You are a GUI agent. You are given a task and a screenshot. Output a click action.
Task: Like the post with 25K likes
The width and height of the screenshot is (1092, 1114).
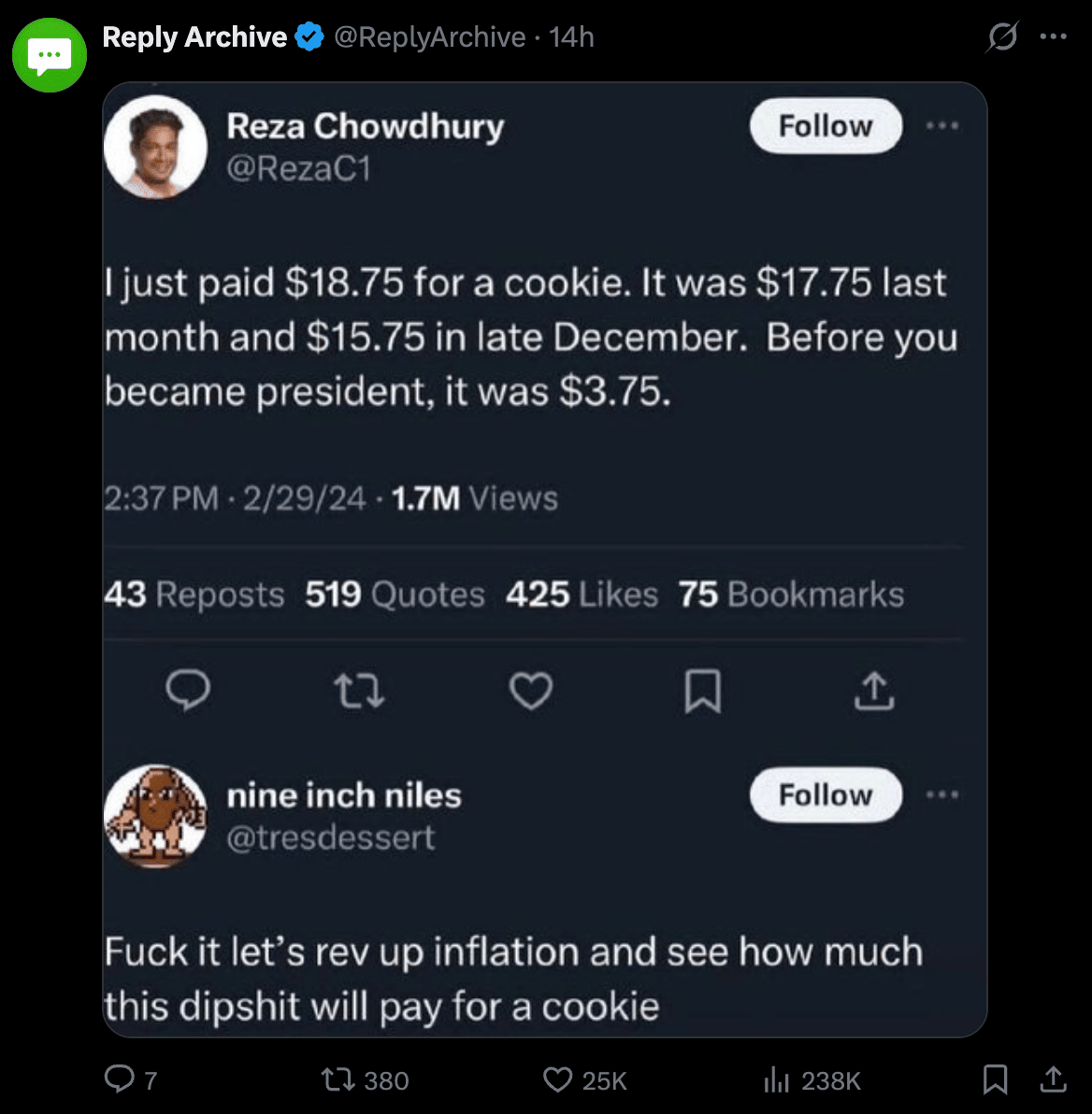pos(558,1080)
